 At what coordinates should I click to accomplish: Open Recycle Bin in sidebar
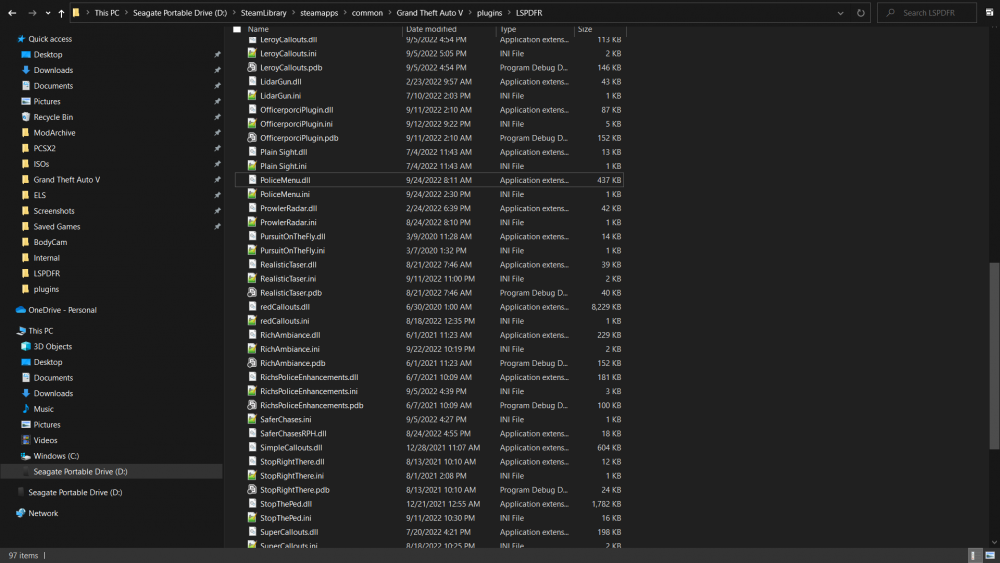(x=53, y=117)
